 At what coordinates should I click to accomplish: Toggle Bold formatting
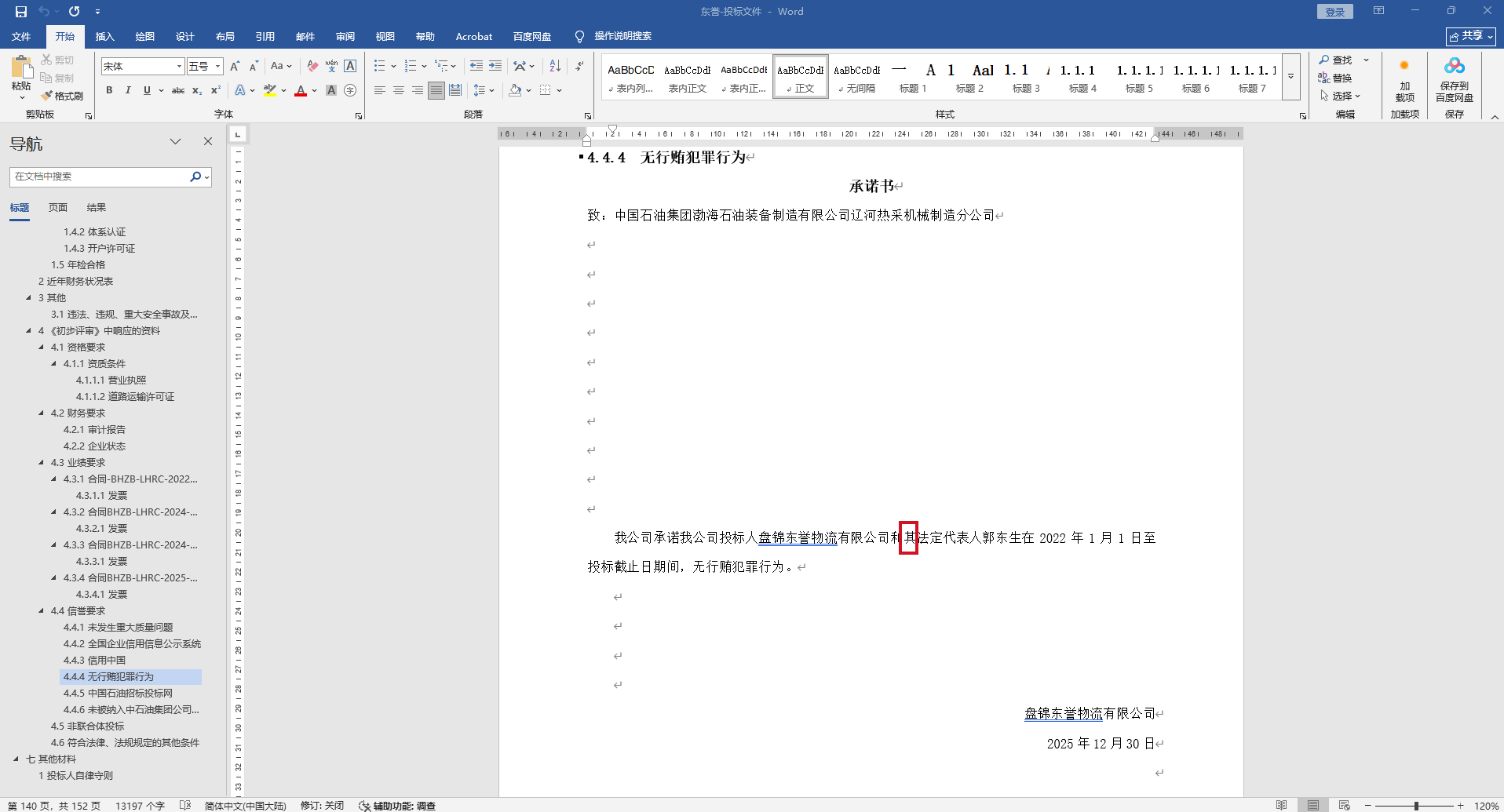(109, 90)
